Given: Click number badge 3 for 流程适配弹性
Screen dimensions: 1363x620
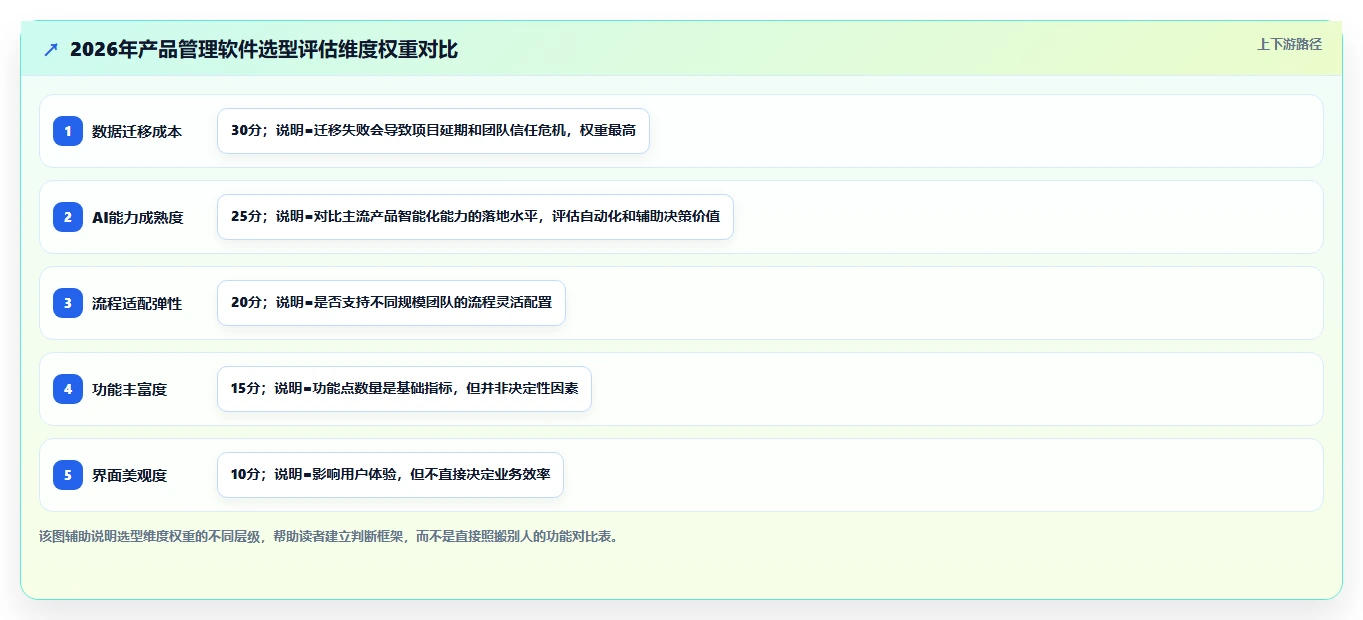Looking at the screenshot, I should [68, 303].
